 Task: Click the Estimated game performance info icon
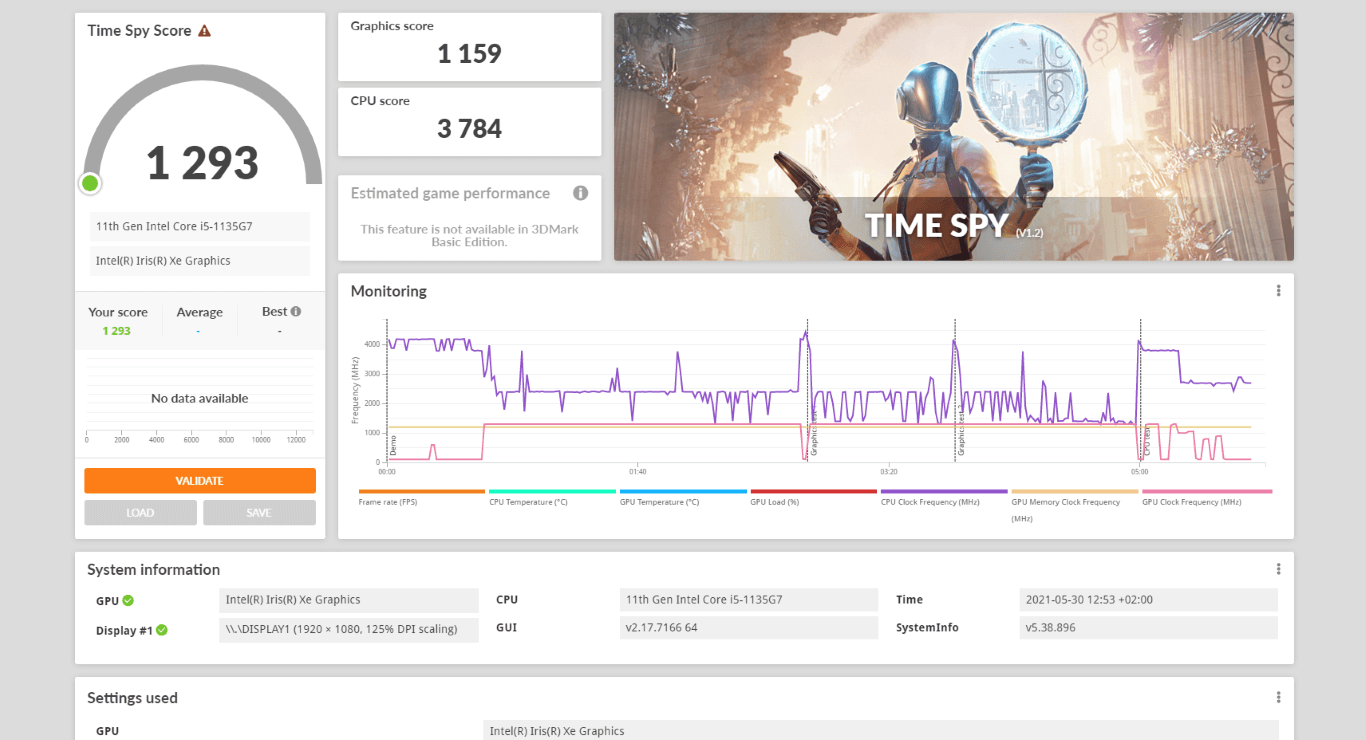click(580, 193)
